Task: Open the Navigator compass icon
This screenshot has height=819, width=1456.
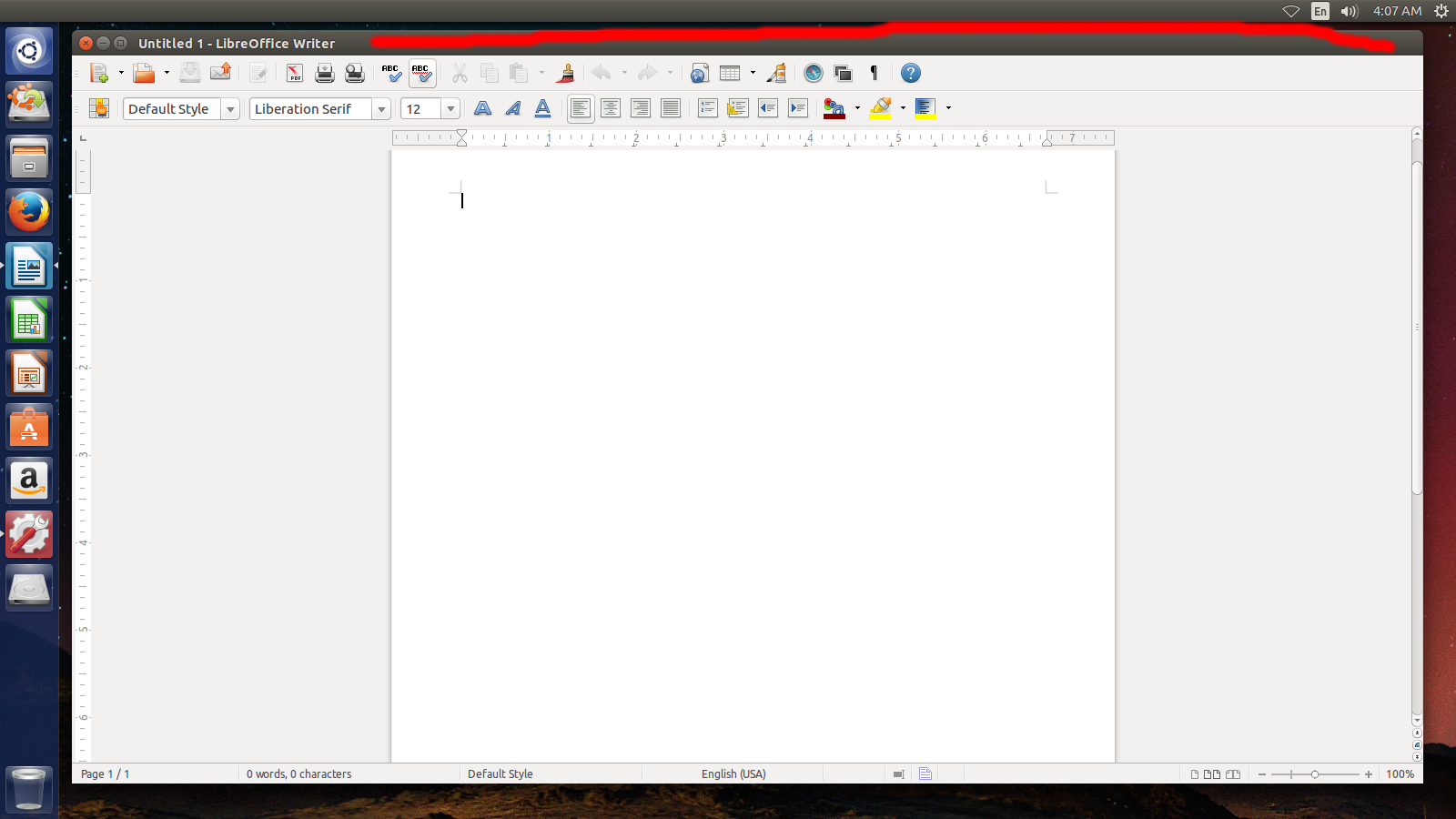Action: 813,73
